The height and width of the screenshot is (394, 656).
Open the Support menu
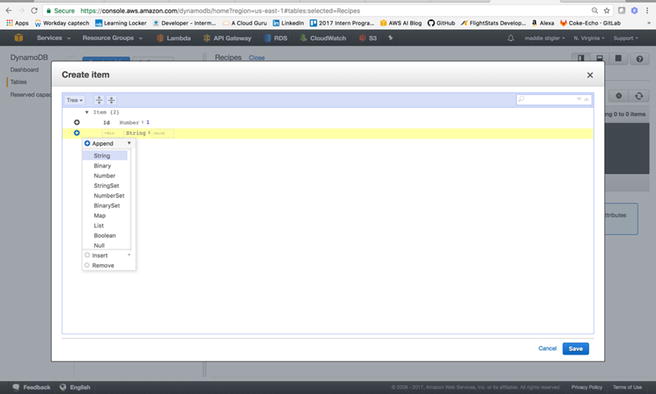point(626,38)
